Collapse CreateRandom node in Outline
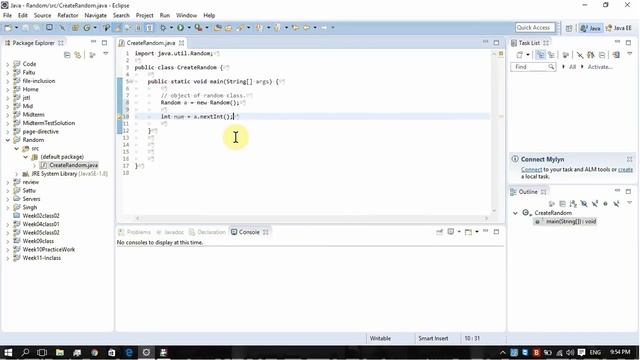 click(515, 213)
